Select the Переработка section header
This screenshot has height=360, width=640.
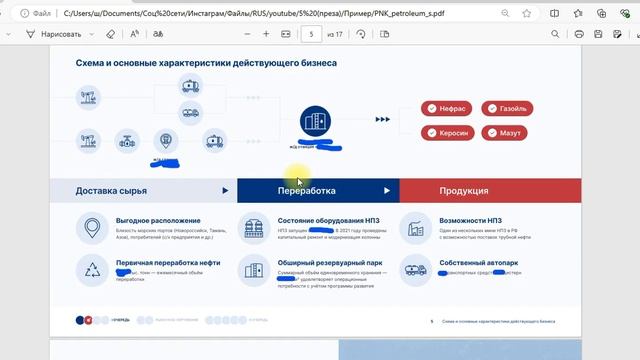(318, 191)
